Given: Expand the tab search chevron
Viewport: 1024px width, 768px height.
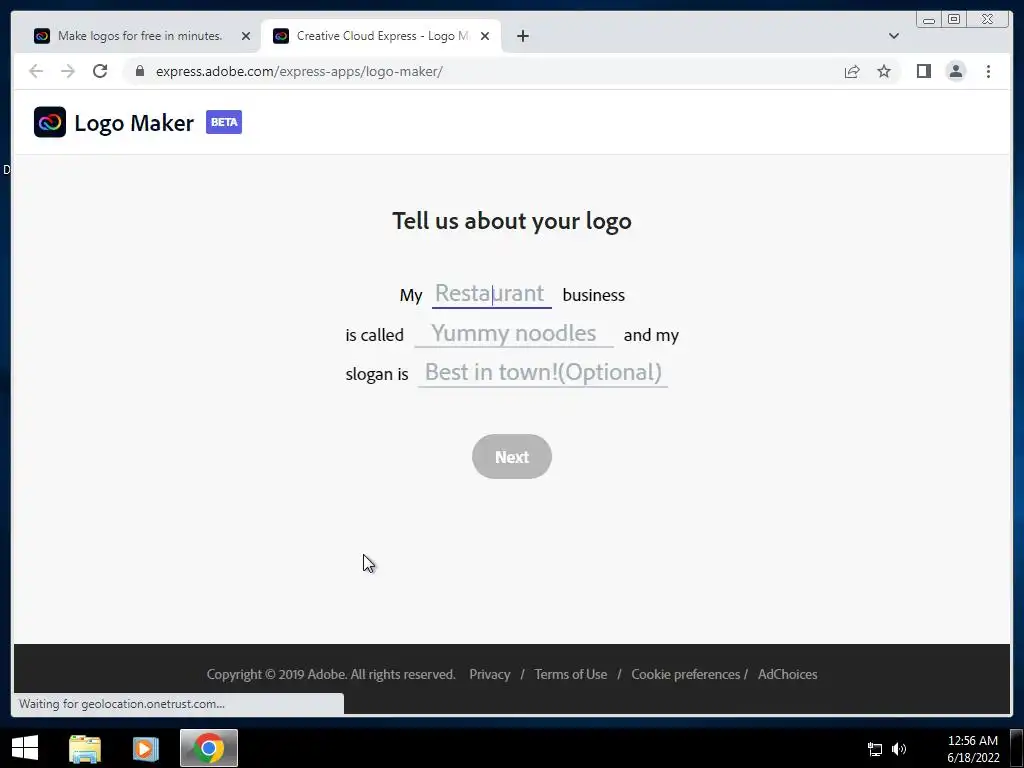Looking at the screenshot, I should (893, 36).
